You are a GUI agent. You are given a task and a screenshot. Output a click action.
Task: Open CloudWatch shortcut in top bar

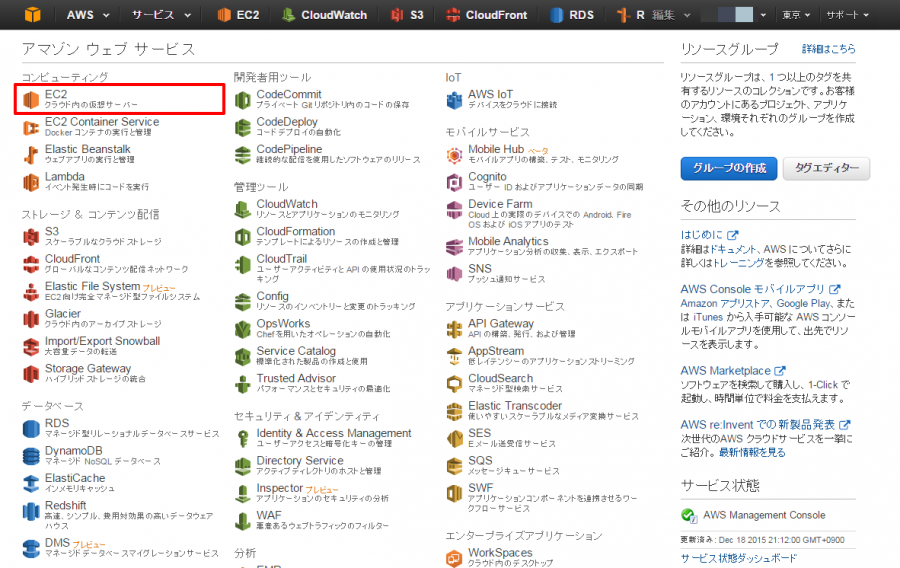325,15
